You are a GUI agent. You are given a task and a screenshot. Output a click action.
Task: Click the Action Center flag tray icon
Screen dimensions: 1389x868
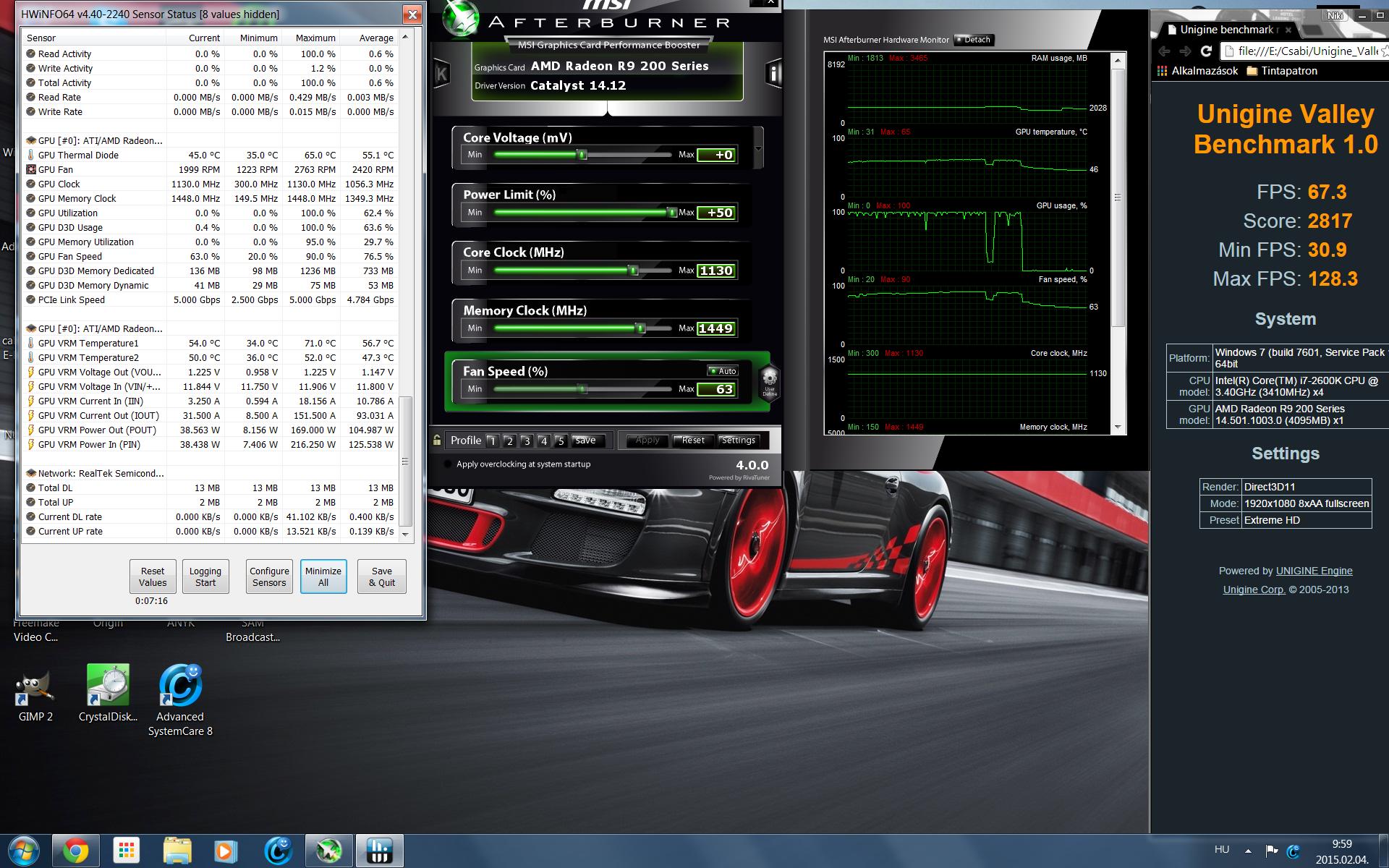[1272, 851]
